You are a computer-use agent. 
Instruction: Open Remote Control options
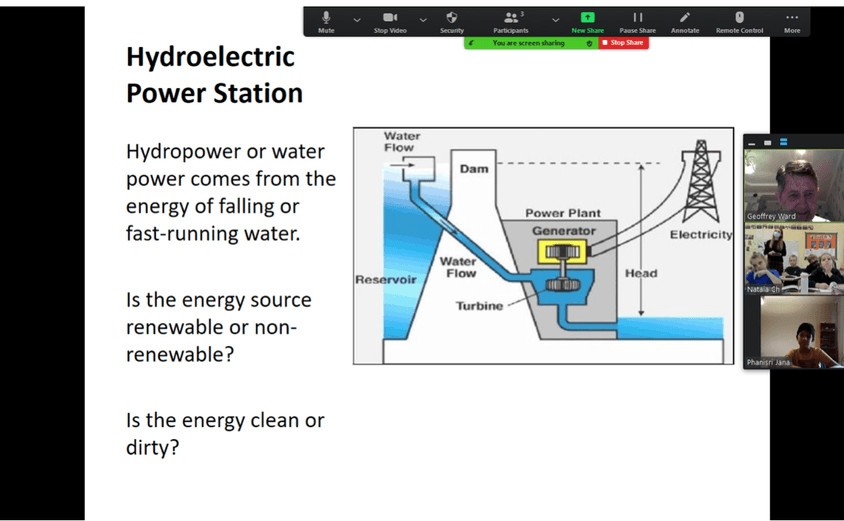tap(739, 20)
